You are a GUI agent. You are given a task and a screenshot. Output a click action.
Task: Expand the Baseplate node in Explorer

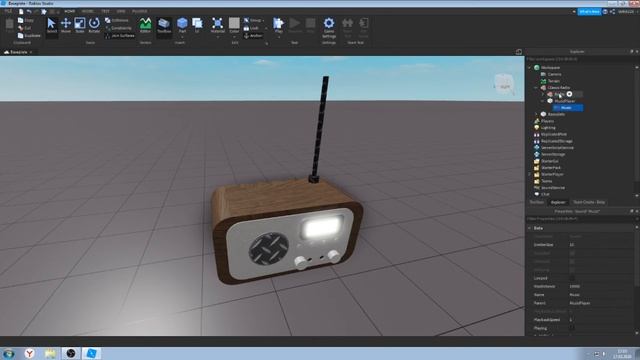pos(536,114)
